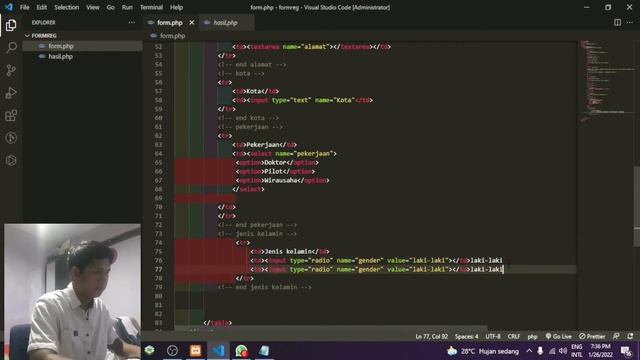Switch the ENG INTL input language

tap(577, 351)
